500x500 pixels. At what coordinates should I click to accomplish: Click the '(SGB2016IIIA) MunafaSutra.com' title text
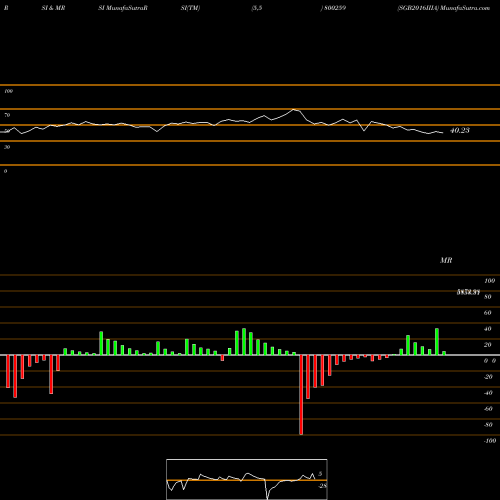444,8
